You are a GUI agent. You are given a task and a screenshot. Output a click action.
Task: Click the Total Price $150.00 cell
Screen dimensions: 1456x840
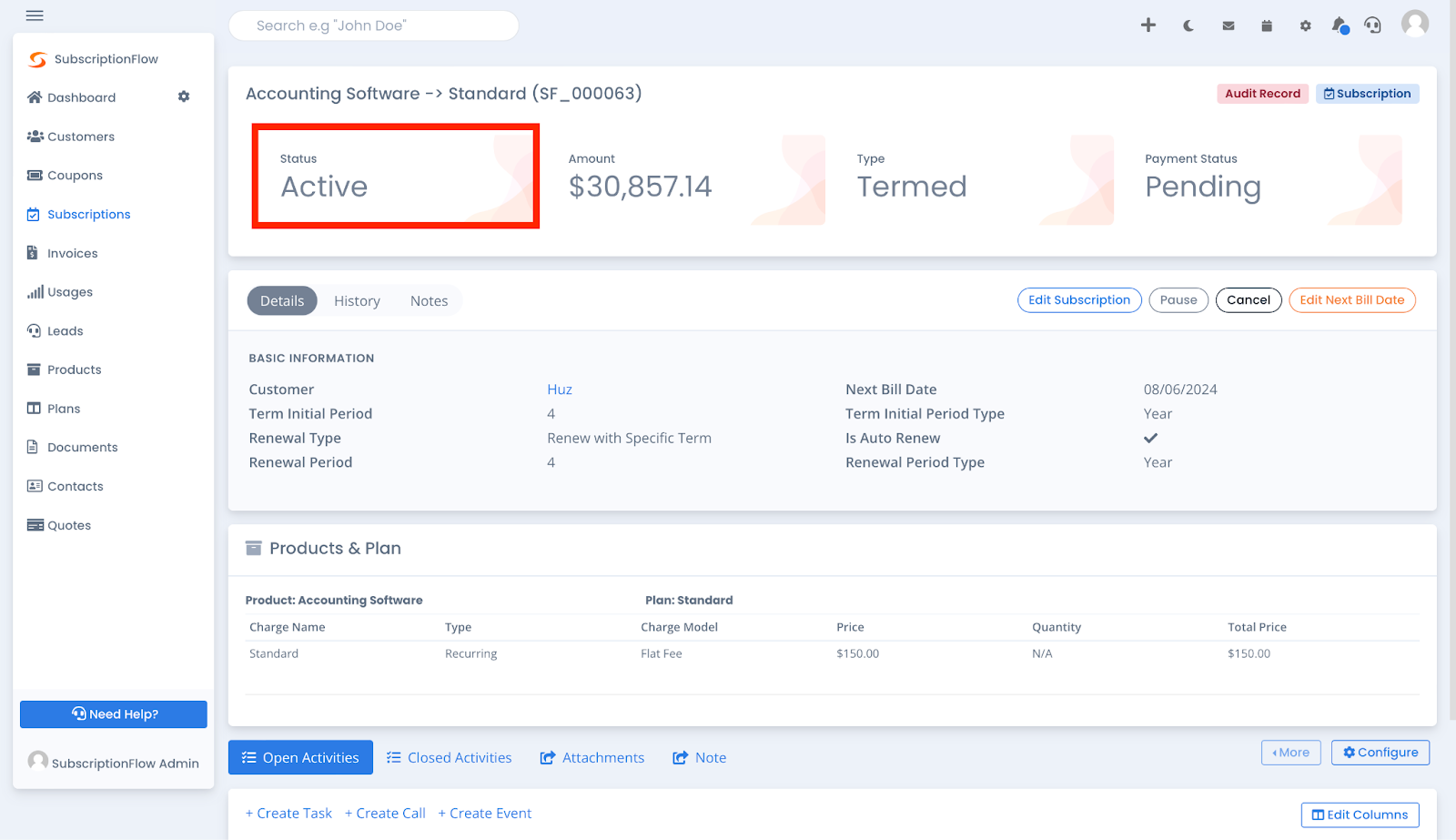click(1249, 653)
